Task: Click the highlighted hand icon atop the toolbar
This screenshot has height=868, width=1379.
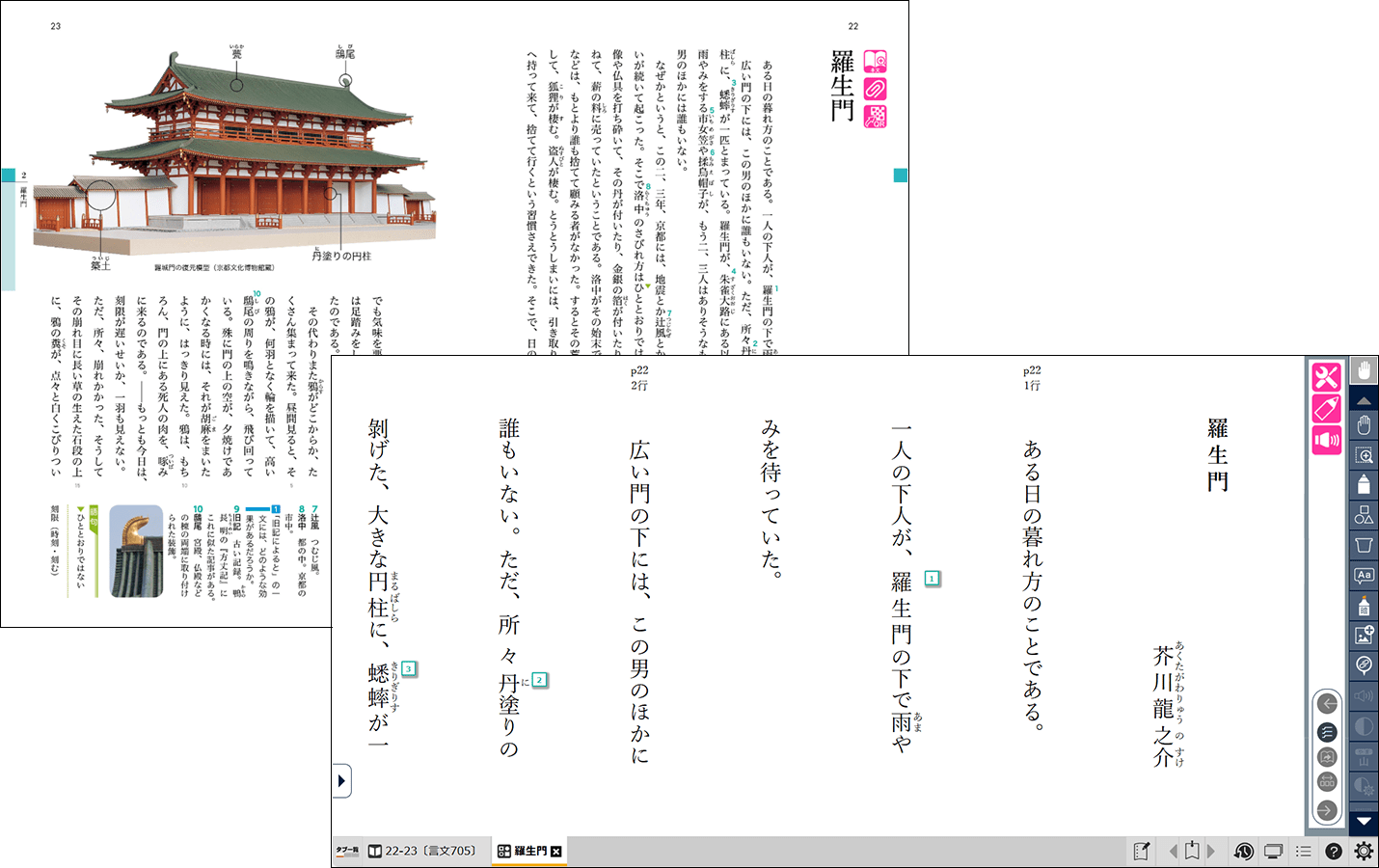Action: click(x=1364, y=370)
